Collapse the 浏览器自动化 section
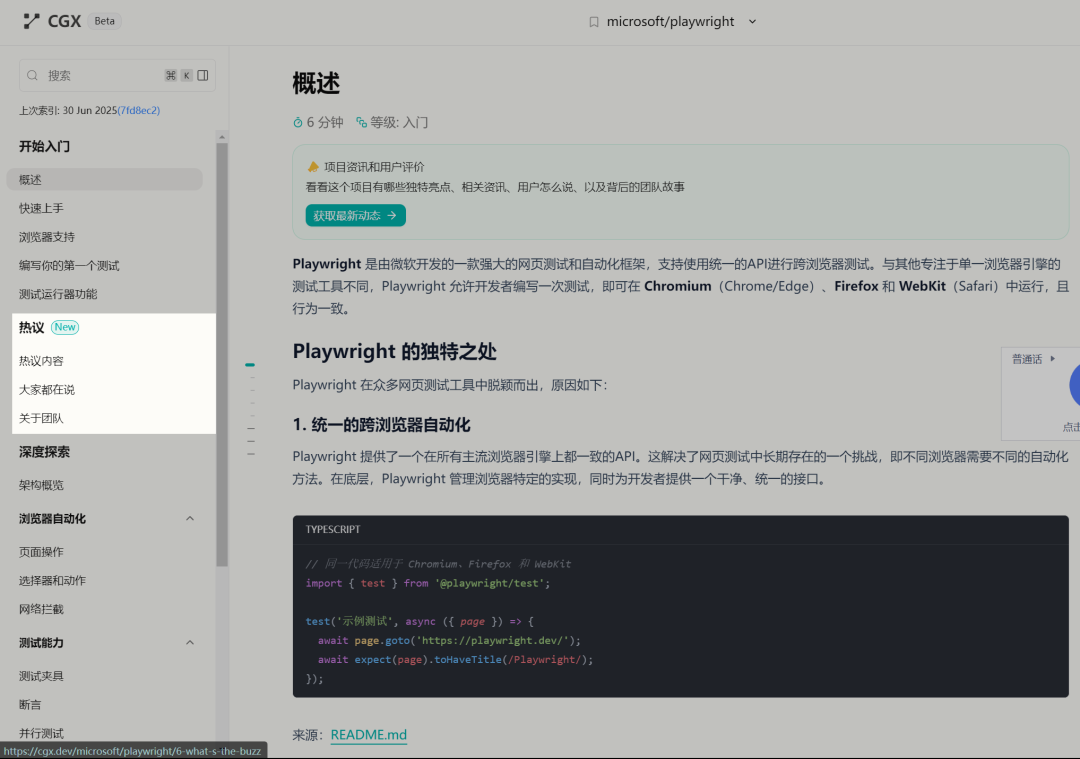This screenshot has height=759, width=1080. (x=190, y=518)
